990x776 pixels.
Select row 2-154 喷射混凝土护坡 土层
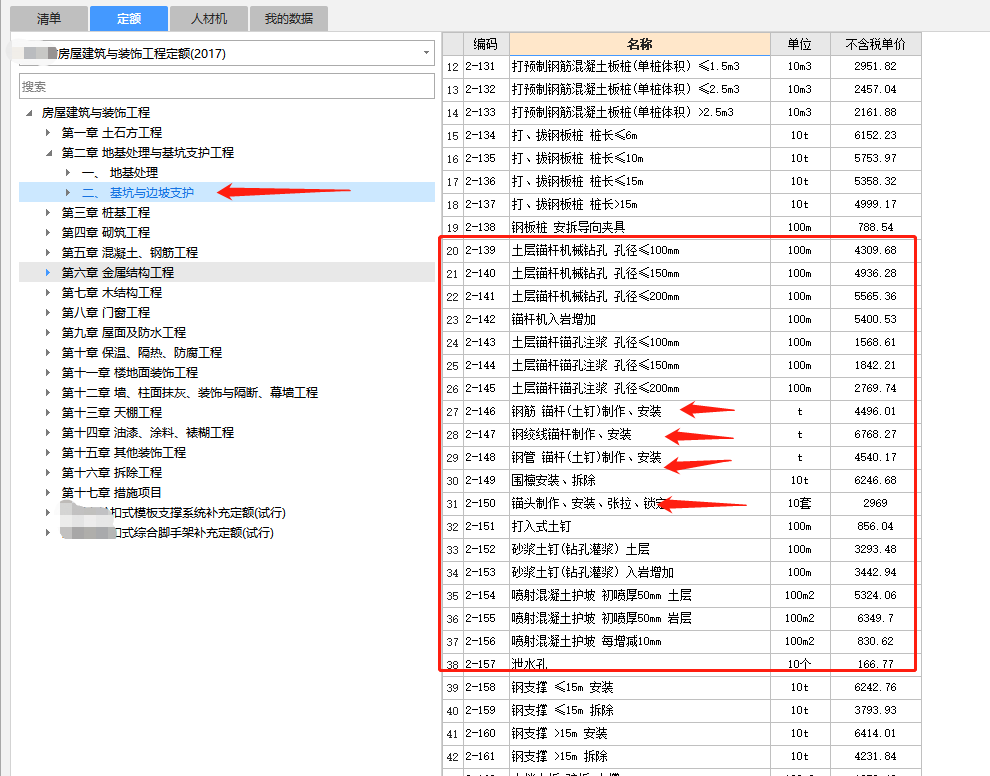(682, 595)
